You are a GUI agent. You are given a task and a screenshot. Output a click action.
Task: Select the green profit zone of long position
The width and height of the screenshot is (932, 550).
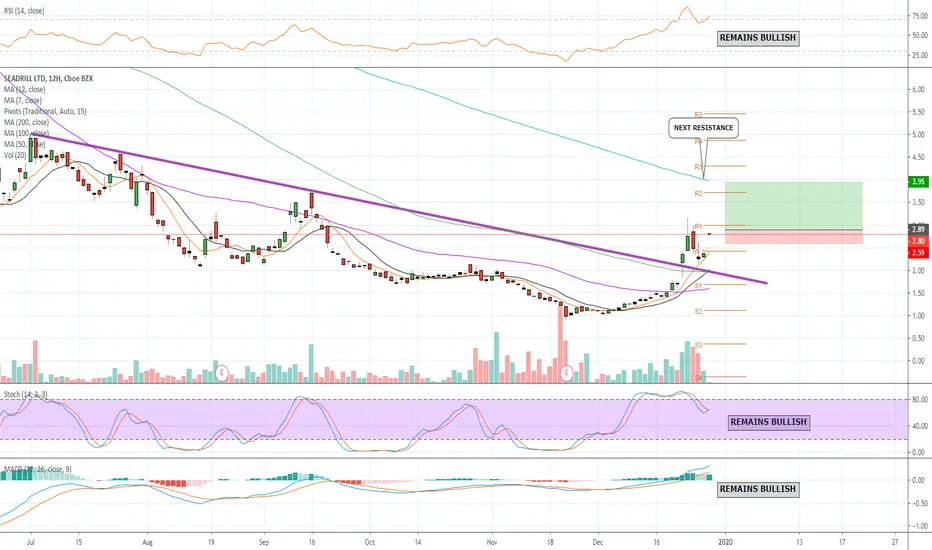point(794,206)
